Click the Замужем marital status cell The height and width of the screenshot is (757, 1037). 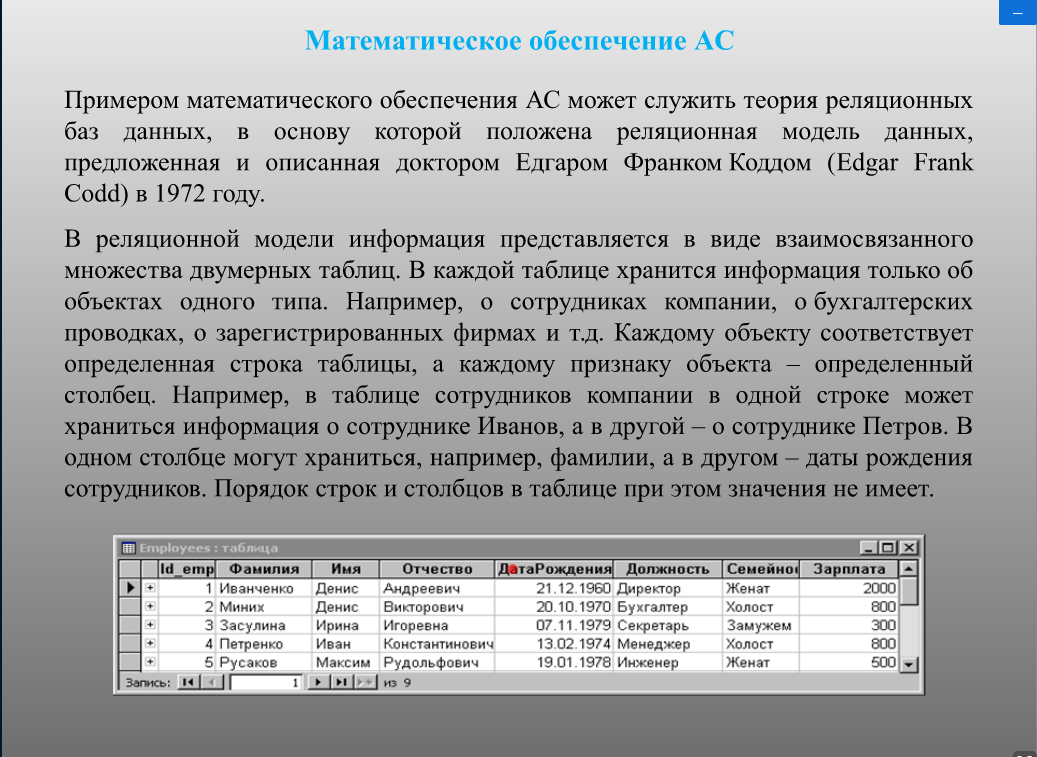pos(761,625)
